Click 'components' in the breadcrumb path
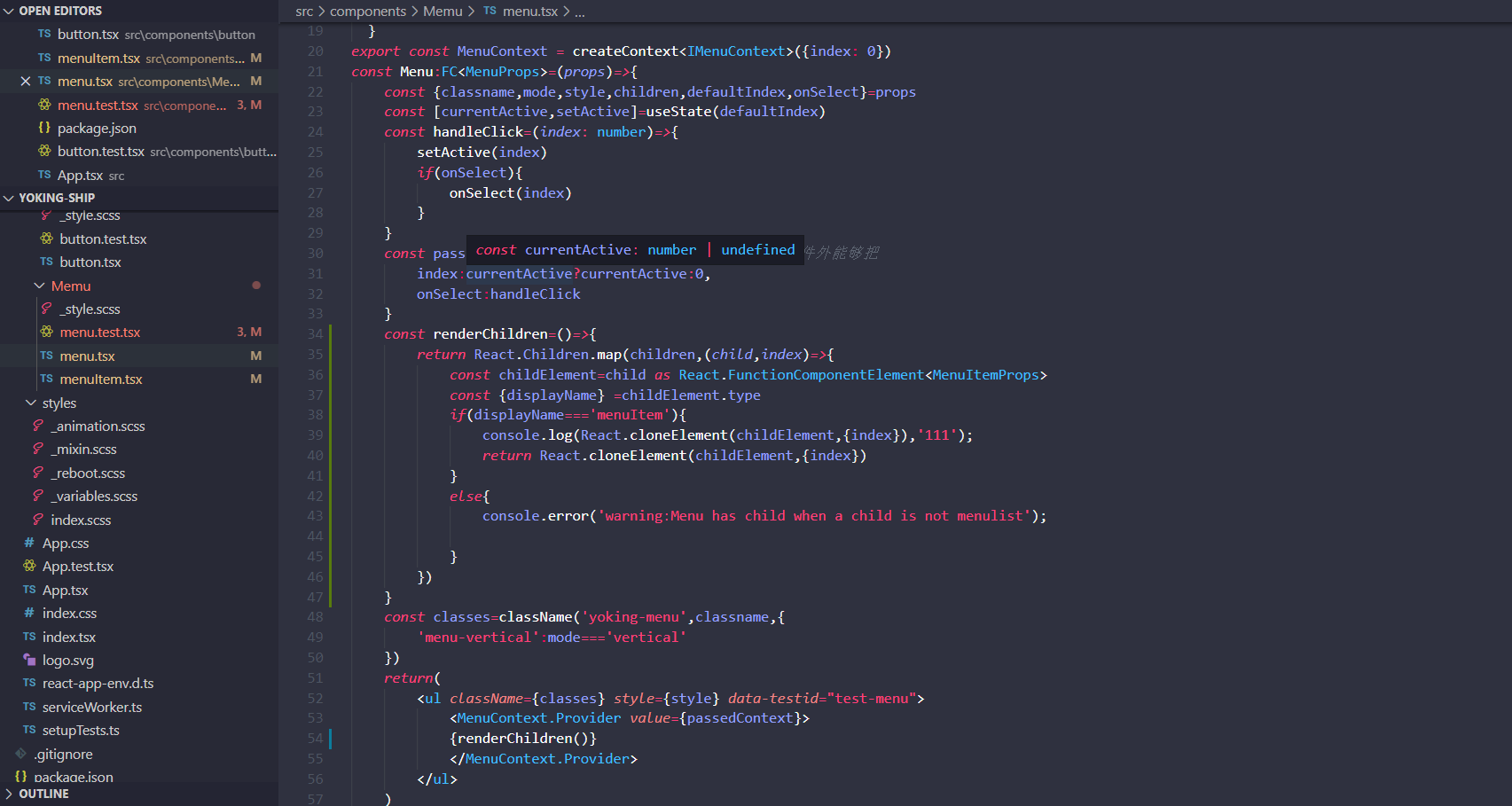Viewport: 1512px width, 806px height. tap(368, 12)
